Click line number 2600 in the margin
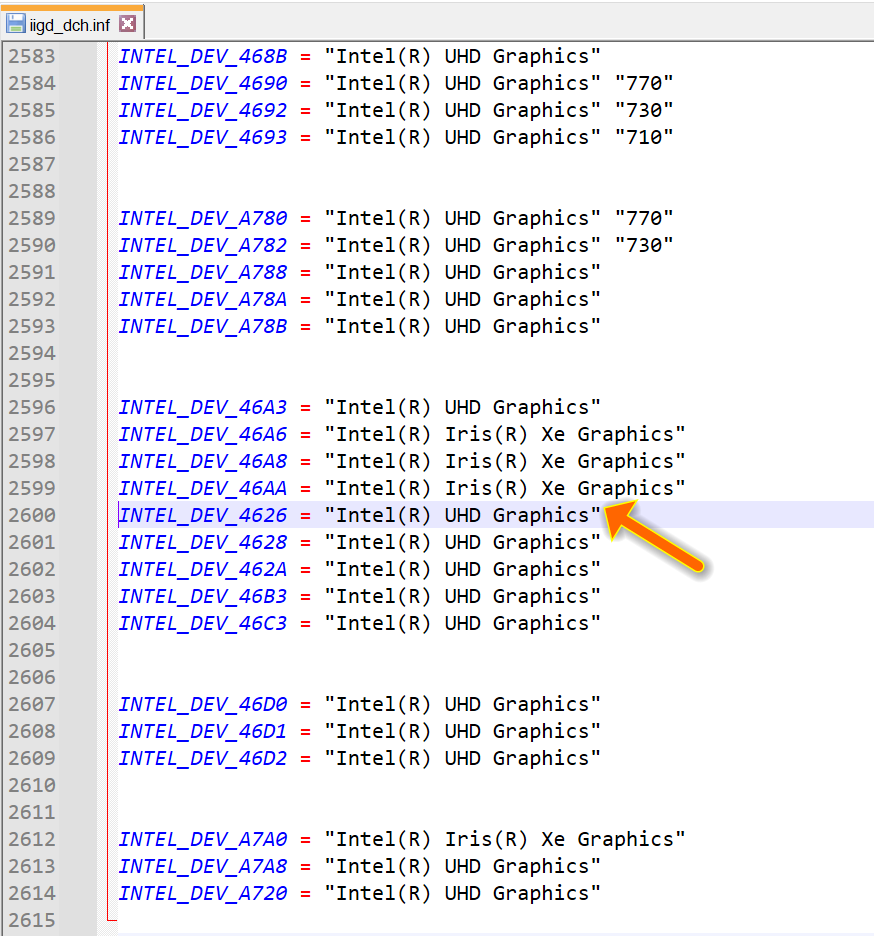 (x=32, y=515)
